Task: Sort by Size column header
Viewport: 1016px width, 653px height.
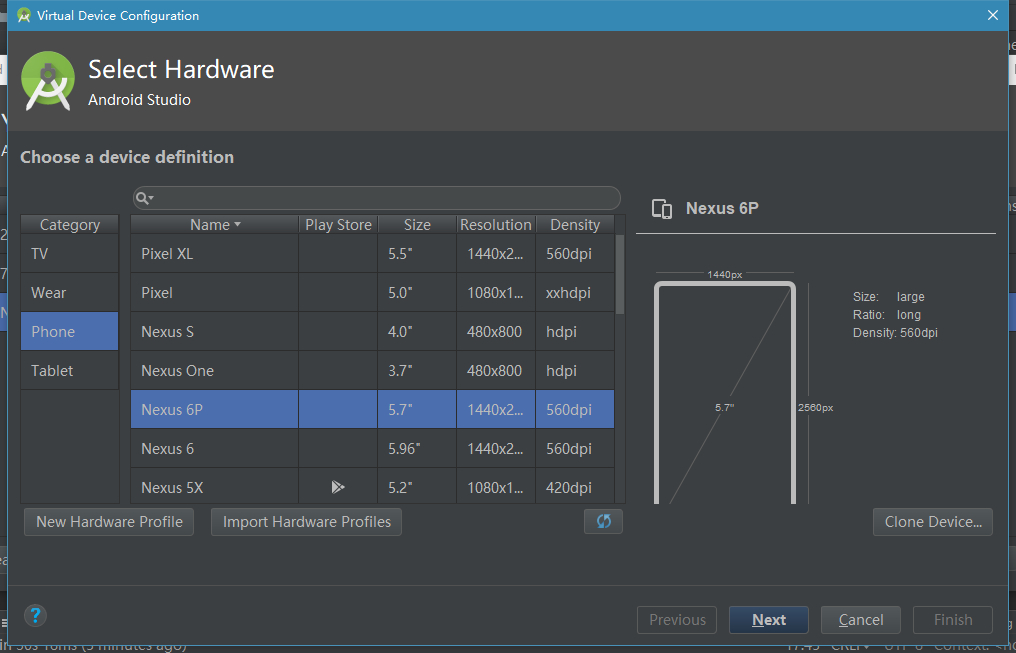Action: click(x=417, y=225)
